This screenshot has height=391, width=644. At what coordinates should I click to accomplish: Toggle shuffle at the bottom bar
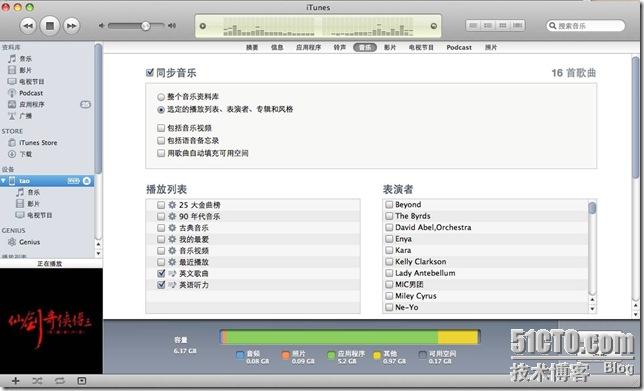(37, 381)
